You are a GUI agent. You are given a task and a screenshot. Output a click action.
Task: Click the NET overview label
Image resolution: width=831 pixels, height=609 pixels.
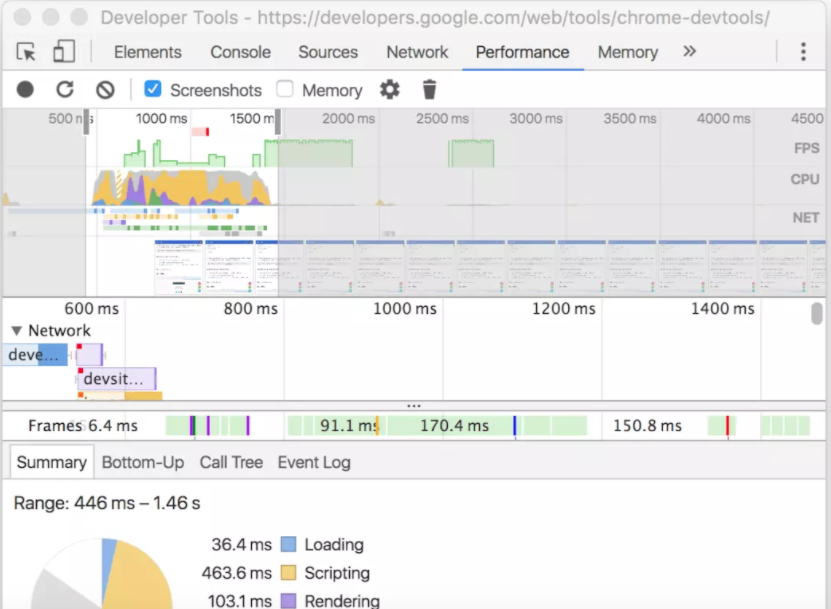[806, 218]
